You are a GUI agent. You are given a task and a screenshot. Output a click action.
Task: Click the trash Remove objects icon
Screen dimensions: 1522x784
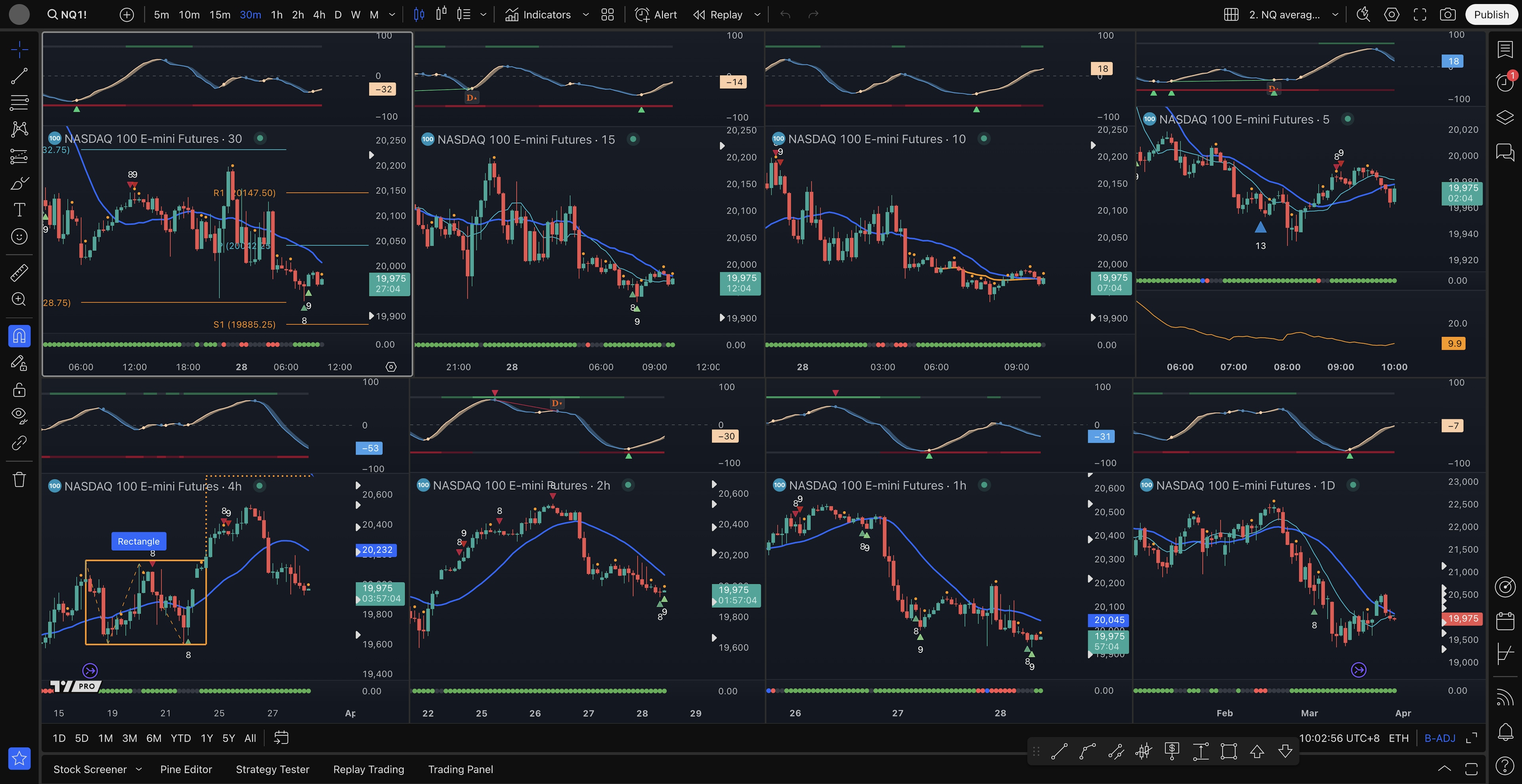coord(19,479)
